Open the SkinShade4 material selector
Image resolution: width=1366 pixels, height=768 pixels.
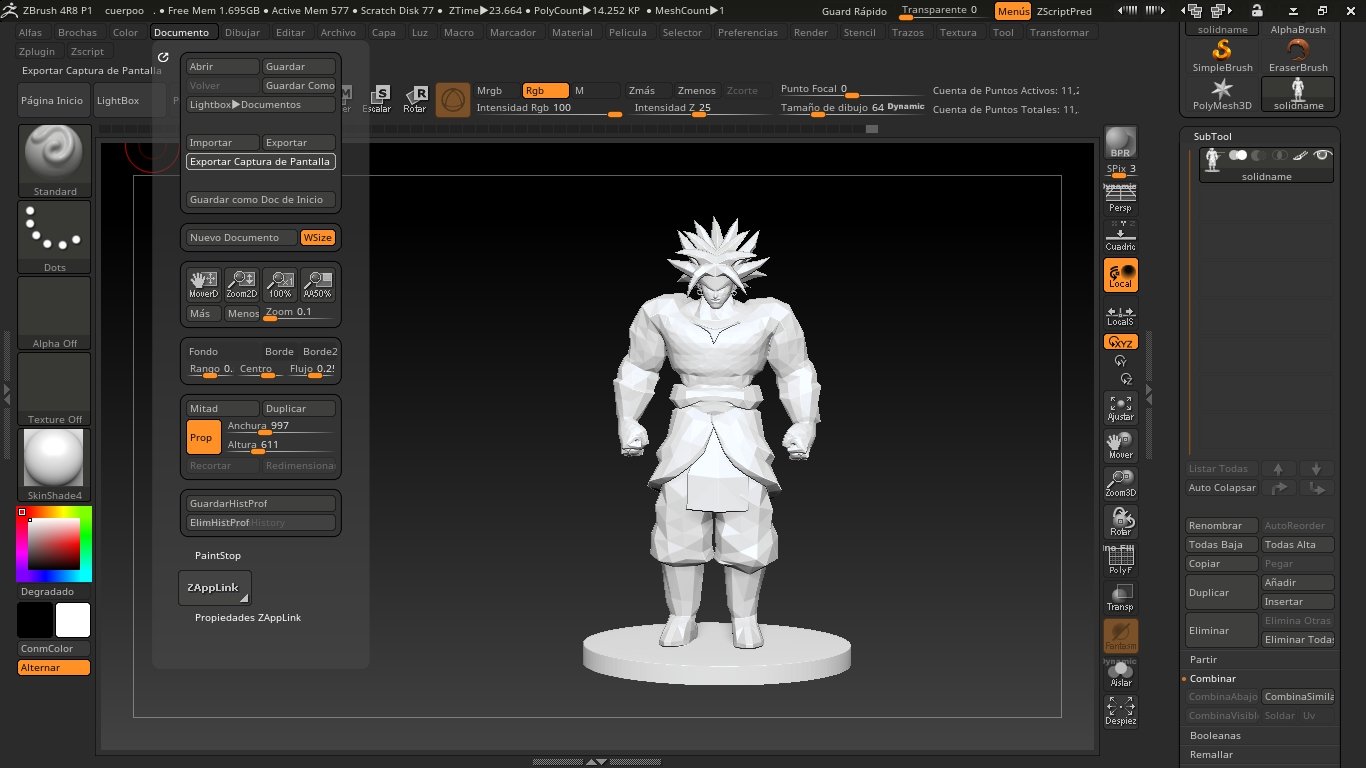(55, 465)
